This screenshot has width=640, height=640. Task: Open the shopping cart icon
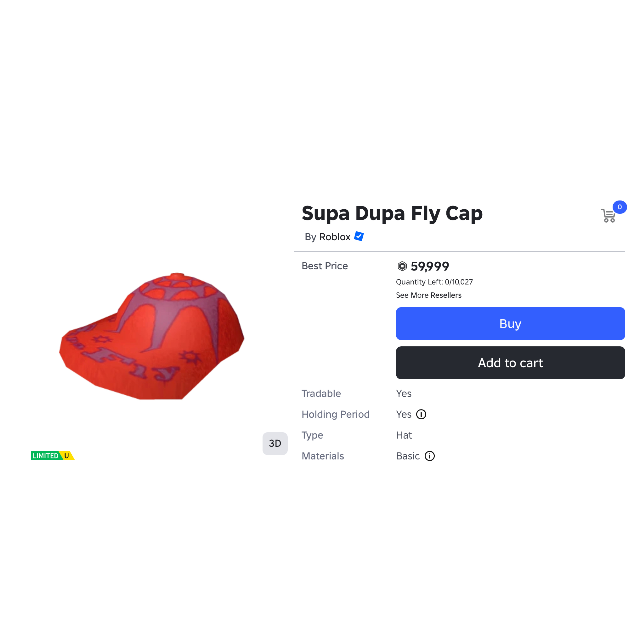608,216
